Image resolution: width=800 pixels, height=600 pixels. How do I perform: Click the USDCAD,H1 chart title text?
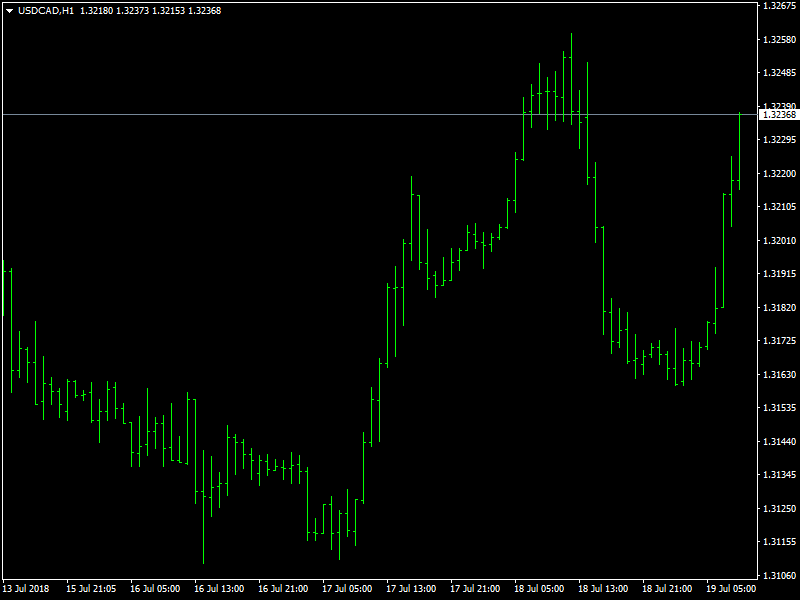tap(46, 11)
